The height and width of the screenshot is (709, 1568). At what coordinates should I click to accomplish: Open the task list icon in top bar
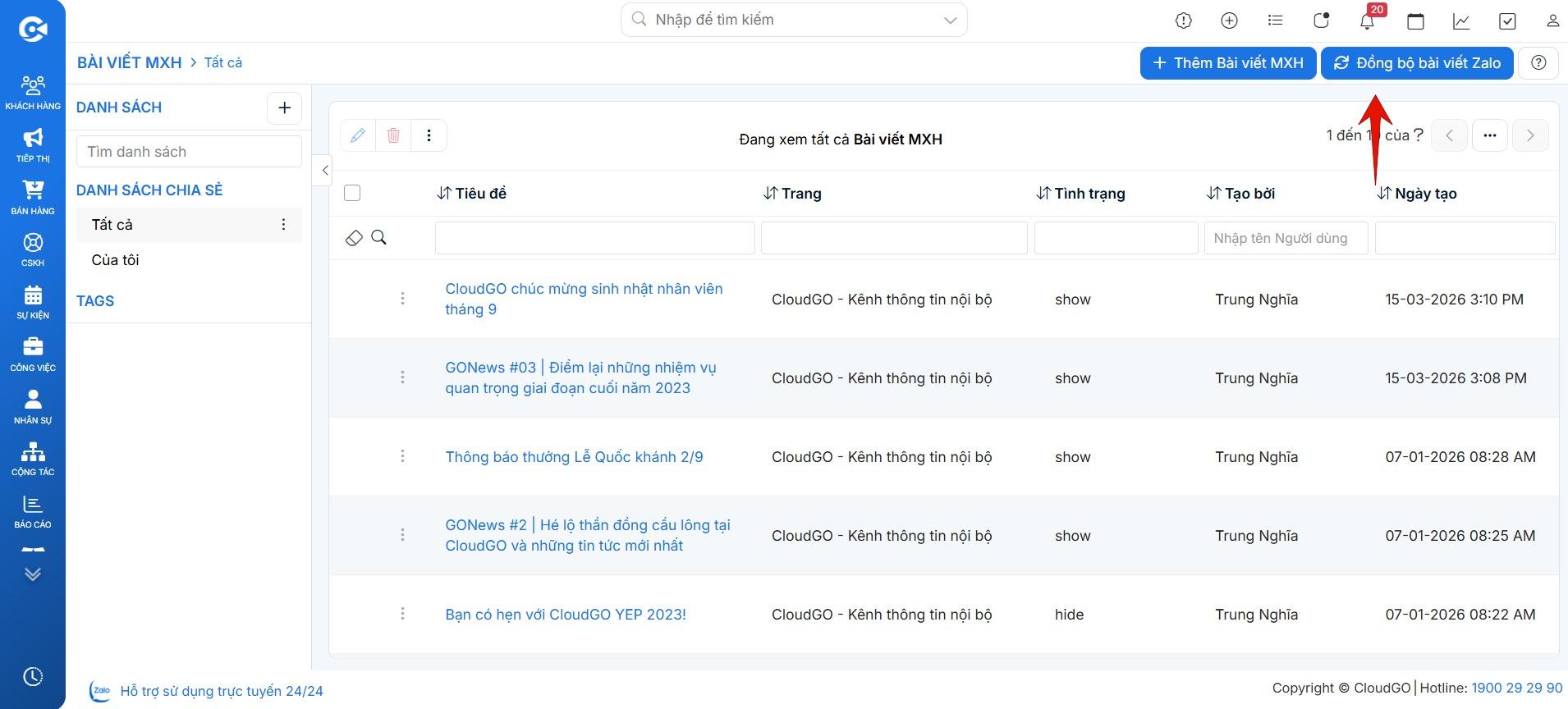coord(1275,21)
